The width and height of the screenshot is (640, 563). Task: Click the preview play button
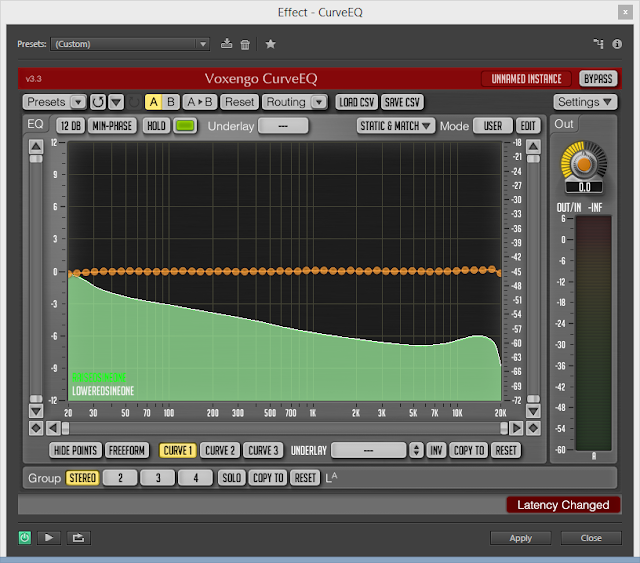pyautogui.click(x=49, y=538)
